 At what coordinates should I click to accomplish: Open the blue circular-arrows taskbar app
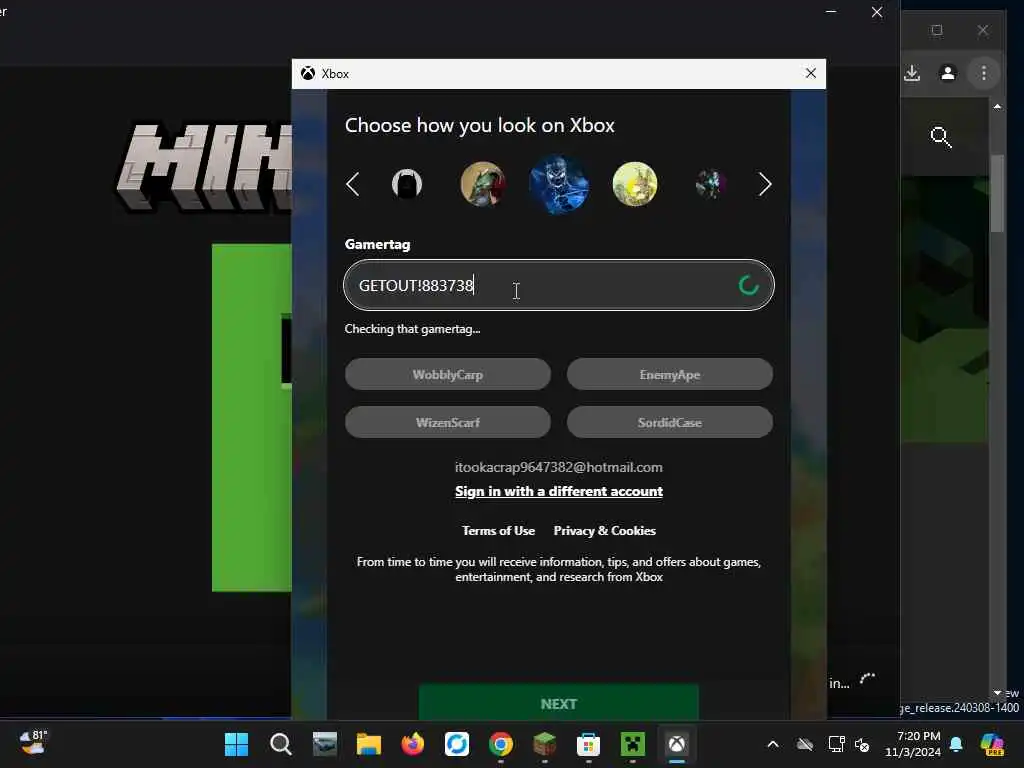[x=456, y=744]
